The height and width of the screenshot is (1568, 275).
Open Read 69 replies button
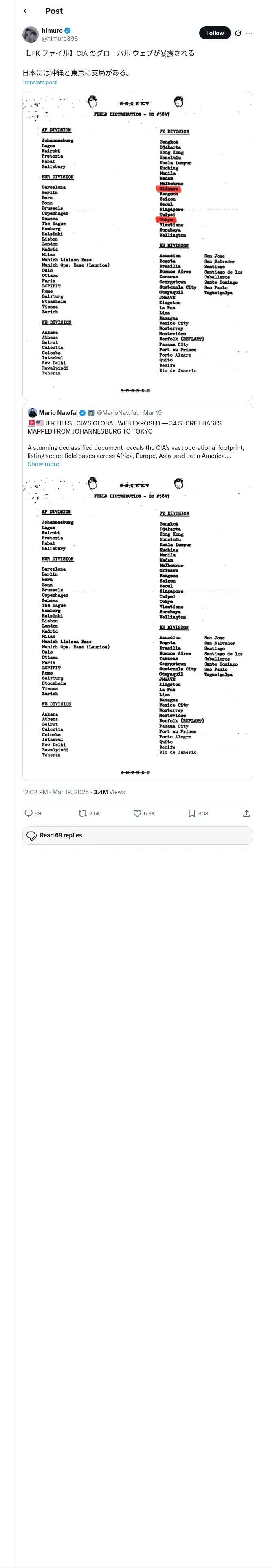(x=137, y=835)
